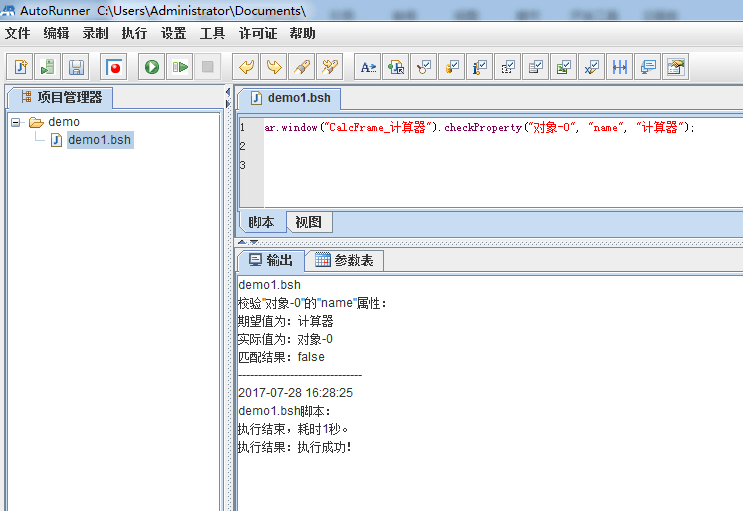743x511 pixels.
Task: Switch to the 视图 tab
Action: click(x=308, y=222)
